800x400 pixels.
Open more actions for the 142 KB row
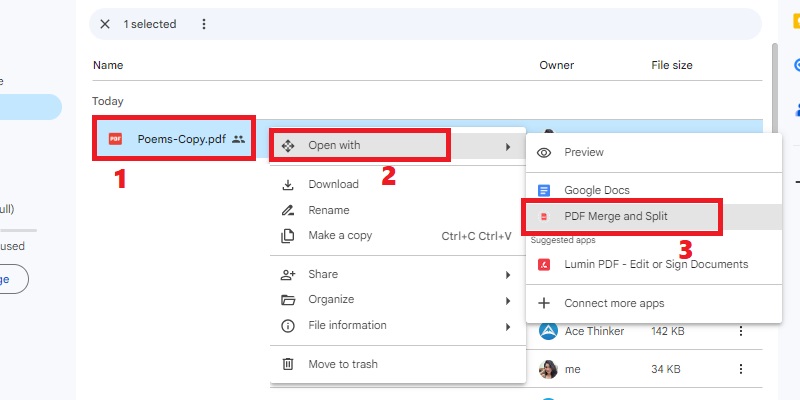point(741,331)
